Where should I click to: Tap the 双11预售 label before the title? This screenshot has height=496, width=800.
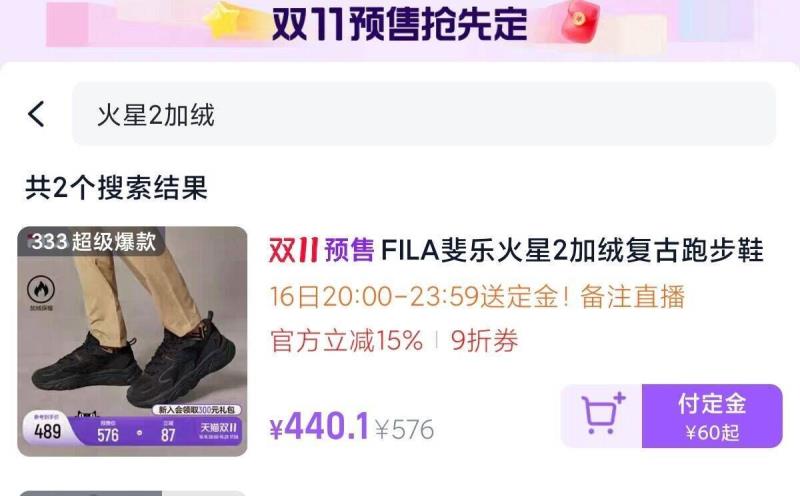321,250
